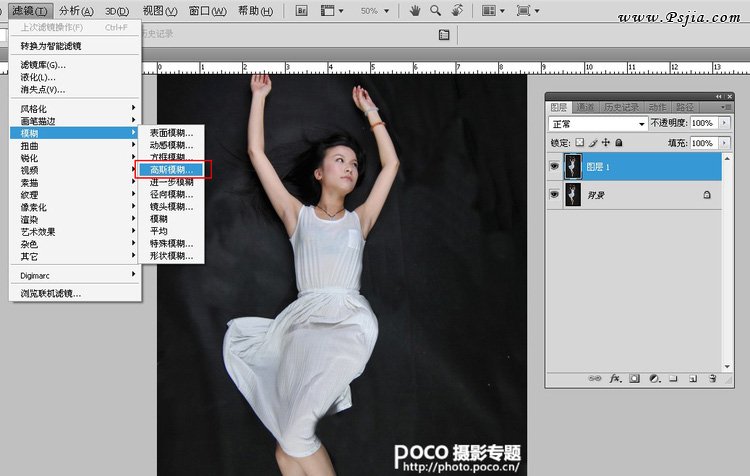This screenshot has height=476, width=750.
Task: Add a layer mask from panel bottom
Action: (x=635, y=379)
